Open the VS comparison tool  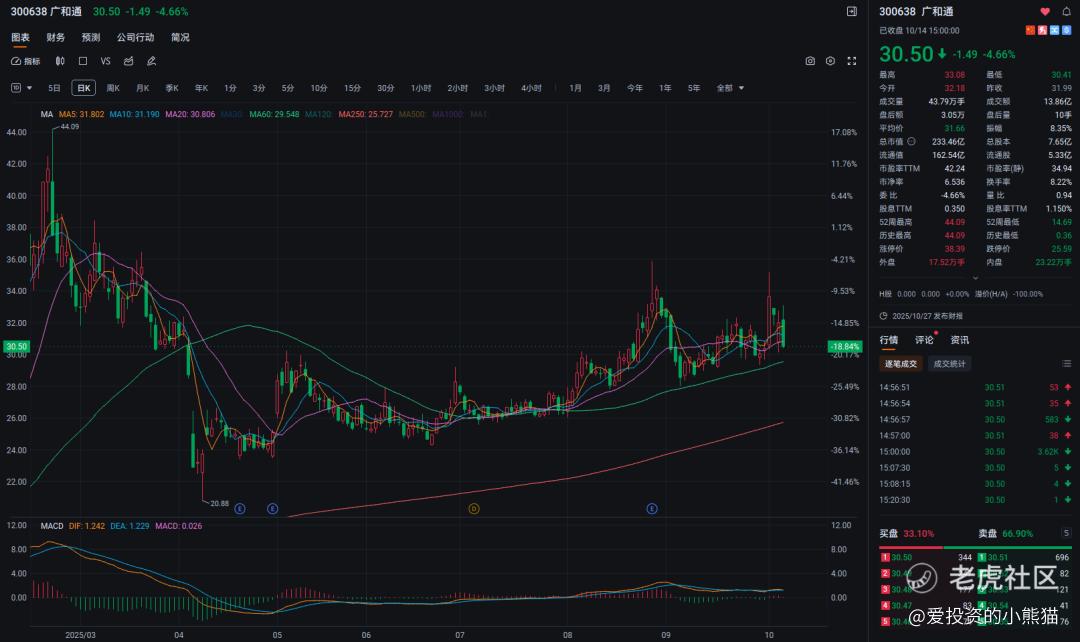click(105, 61)
